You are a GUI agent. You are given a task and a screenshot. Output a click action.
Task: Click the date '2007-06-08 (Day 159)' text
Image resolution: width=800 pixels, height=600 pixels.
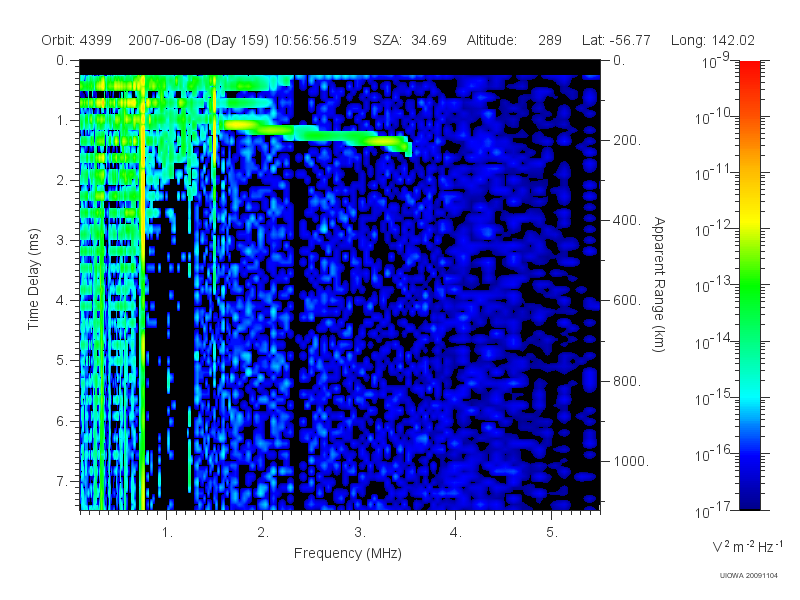coord(198,40)
